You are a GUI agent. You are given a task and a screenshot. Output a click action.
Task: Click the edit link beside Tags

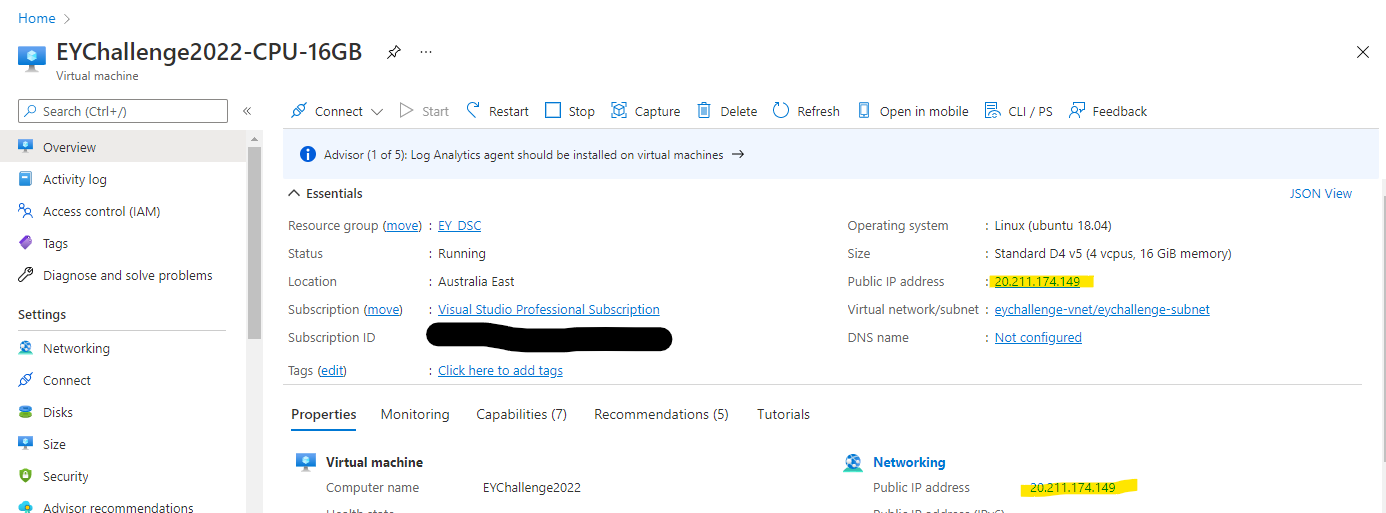coord(332,370)
